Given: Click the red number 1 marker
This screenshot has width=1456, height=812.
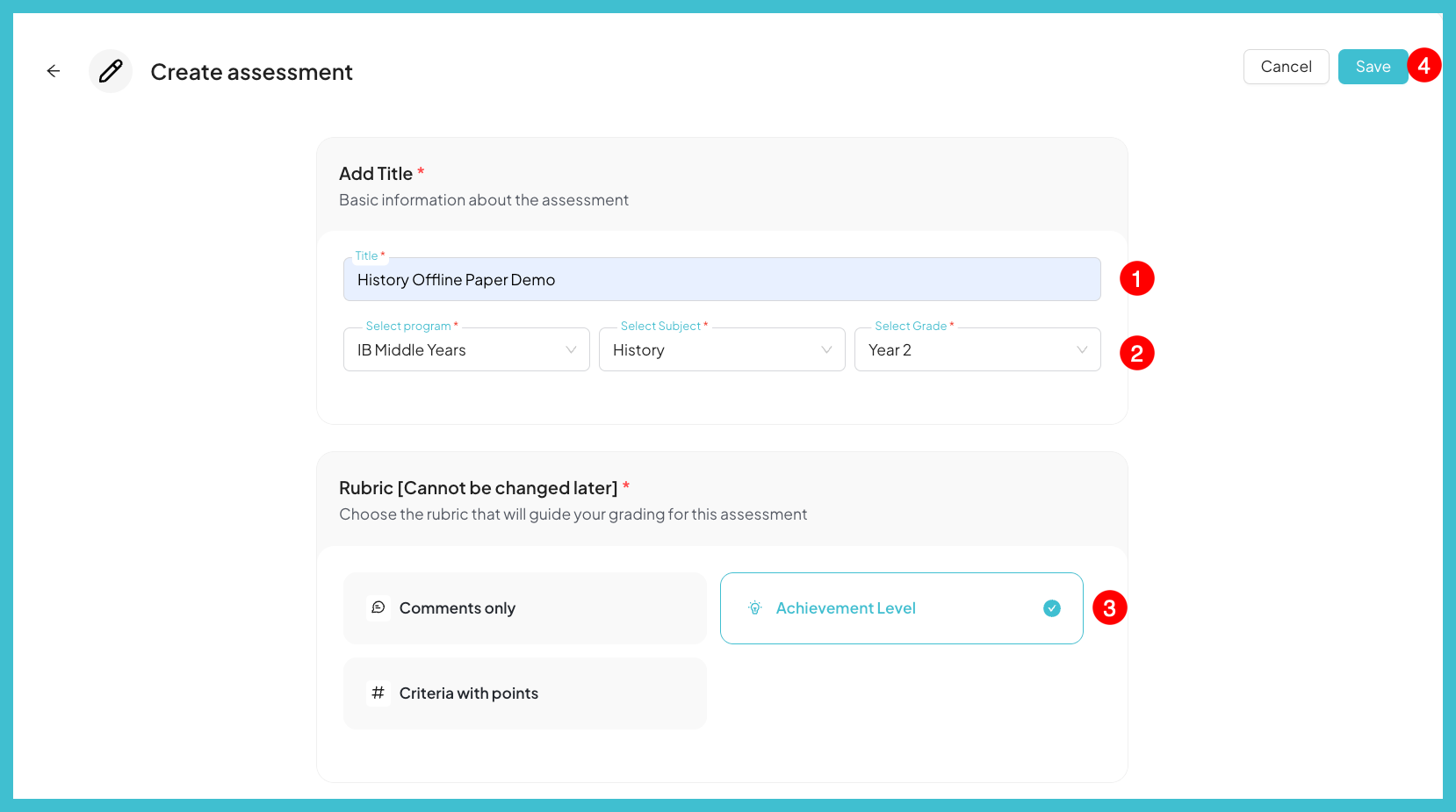Looking at the screenshot, I should tap(1136, 279).
